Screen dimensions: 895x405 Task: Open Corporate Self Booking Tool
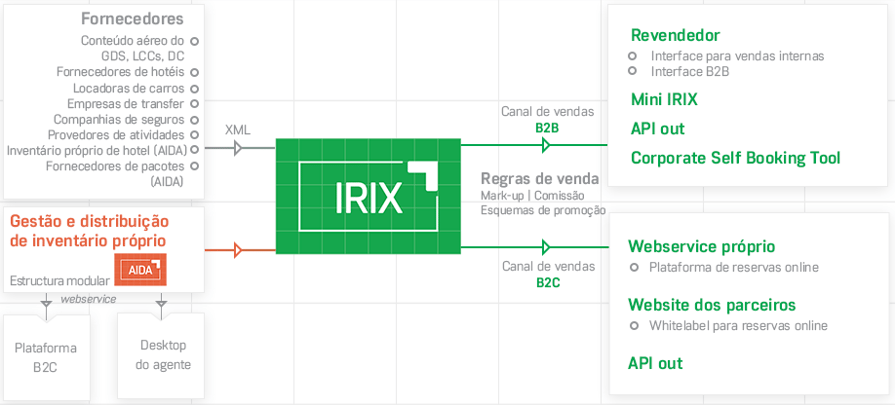tap(735, 158)
